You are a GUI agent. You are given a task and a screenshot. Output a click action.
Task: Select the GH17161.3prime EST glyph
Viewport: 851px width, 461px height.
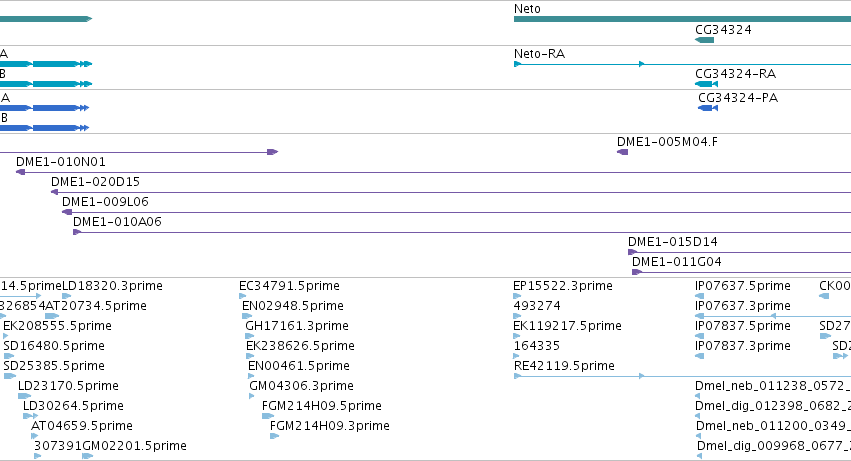point(250,336)
